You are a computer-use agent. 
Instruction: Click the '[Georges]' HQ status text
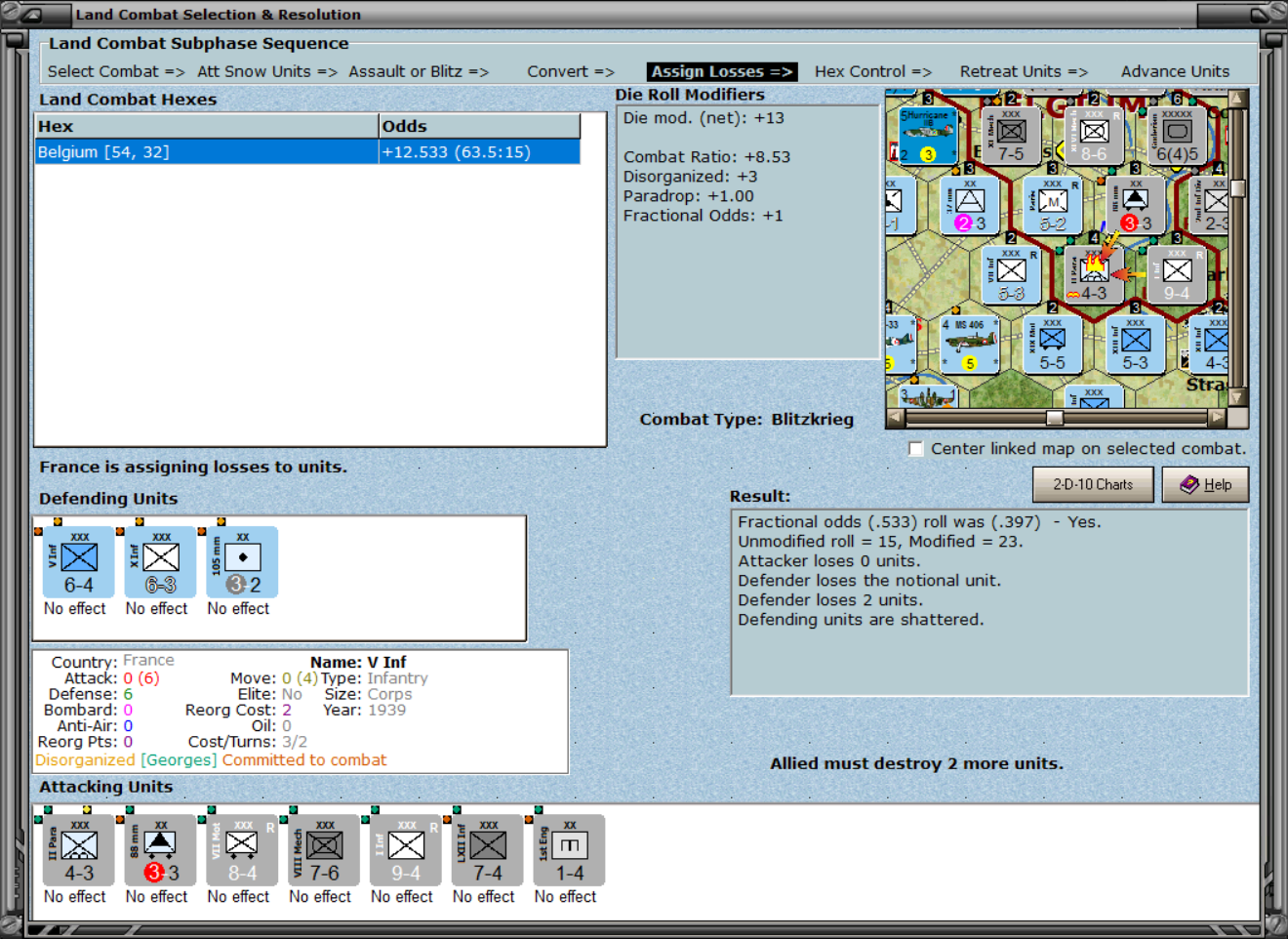tap(179, 760)
